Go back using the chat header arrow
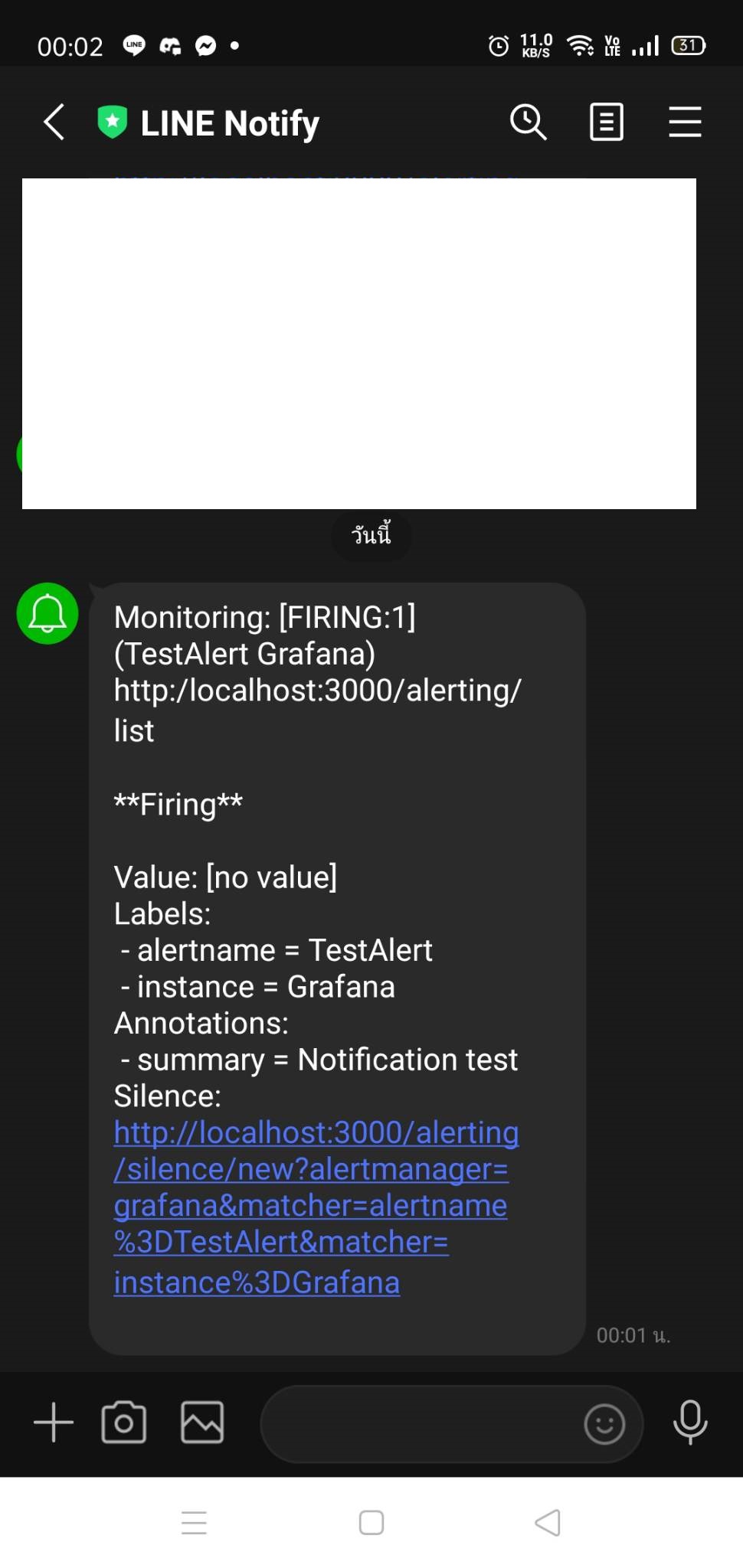 point(54,122)
